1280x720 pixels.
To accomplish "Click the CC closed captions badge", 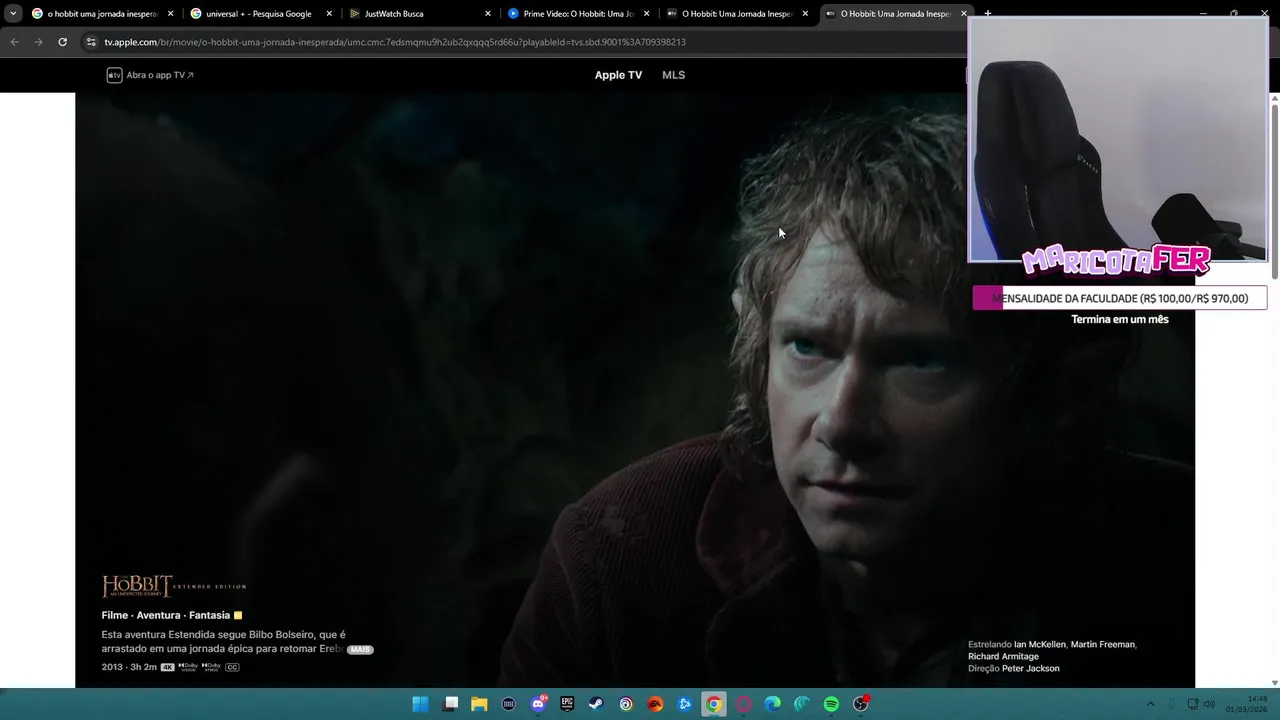I will (x=232, y=667).
